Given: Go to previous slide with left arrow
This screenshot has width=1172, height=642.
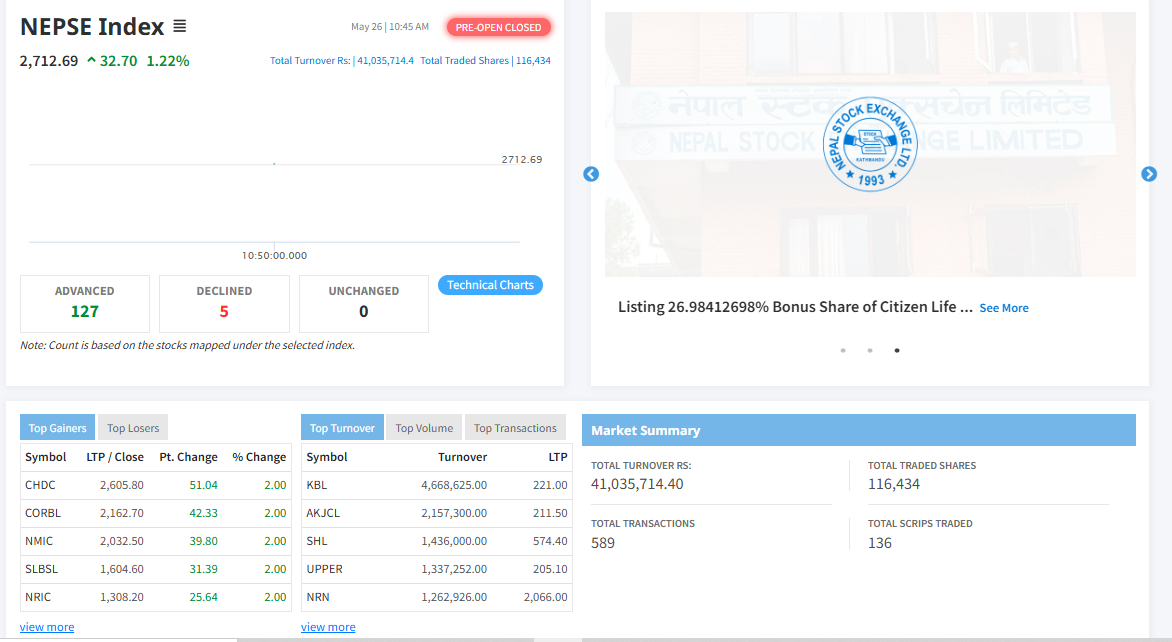Looking at the screenshot, I should click(591, 174).
